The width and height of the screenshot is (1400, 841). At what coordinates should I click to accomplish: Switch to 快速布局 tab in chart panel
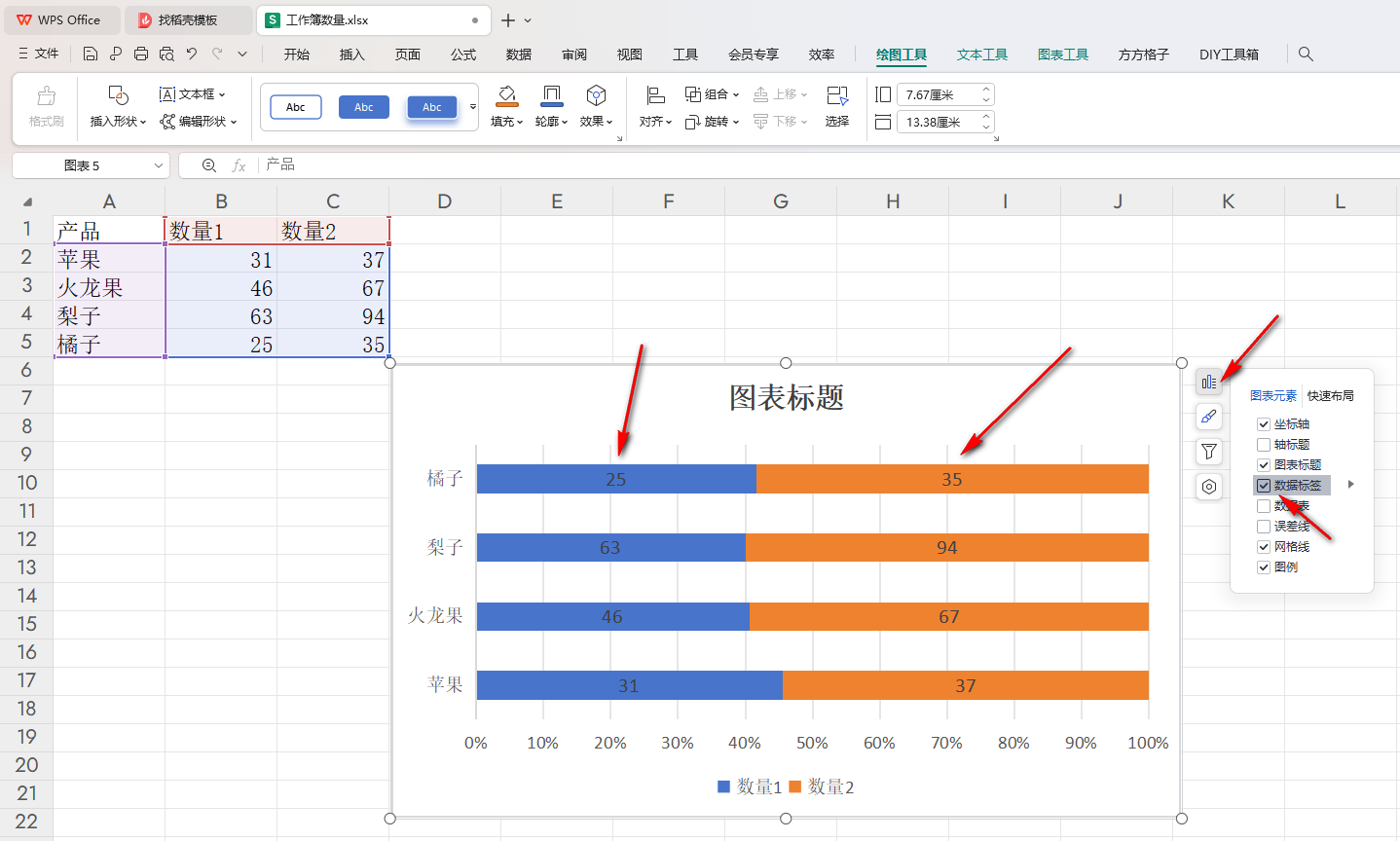[x=1331, y=396]
